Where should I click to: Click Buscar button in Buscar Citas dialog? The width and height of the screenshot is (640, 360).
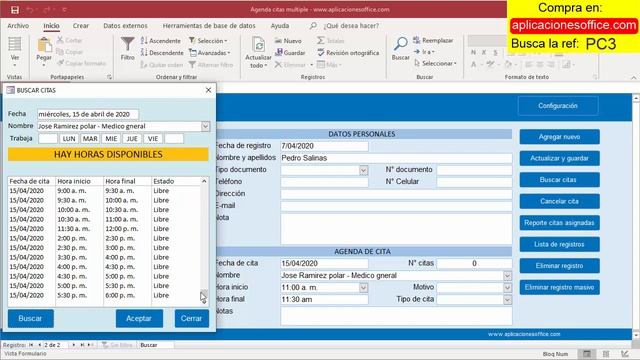31,318
